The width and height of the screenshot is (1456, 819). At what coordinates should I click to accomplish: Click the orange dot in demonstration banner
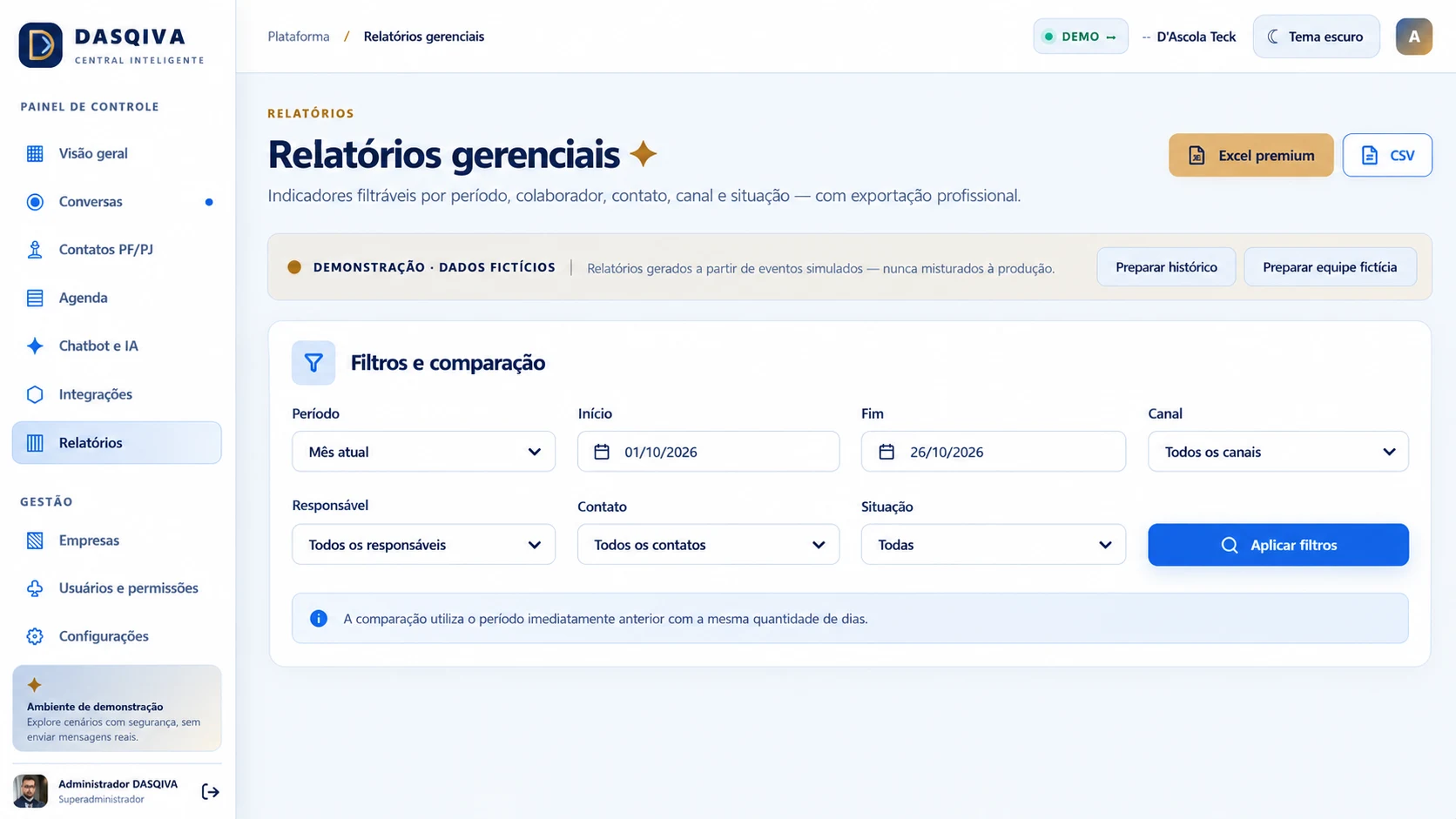click(294, 267)
